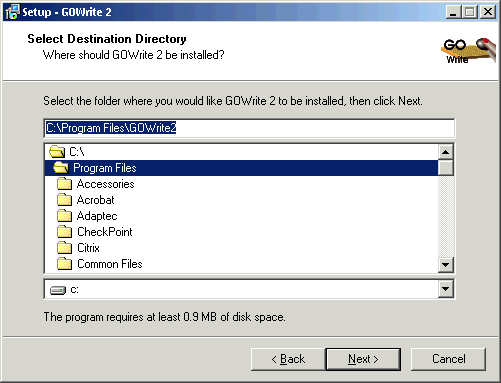Click the folder list scrollbar track below thumb
This screenshot has width=501, height=383.
point(446,216)
